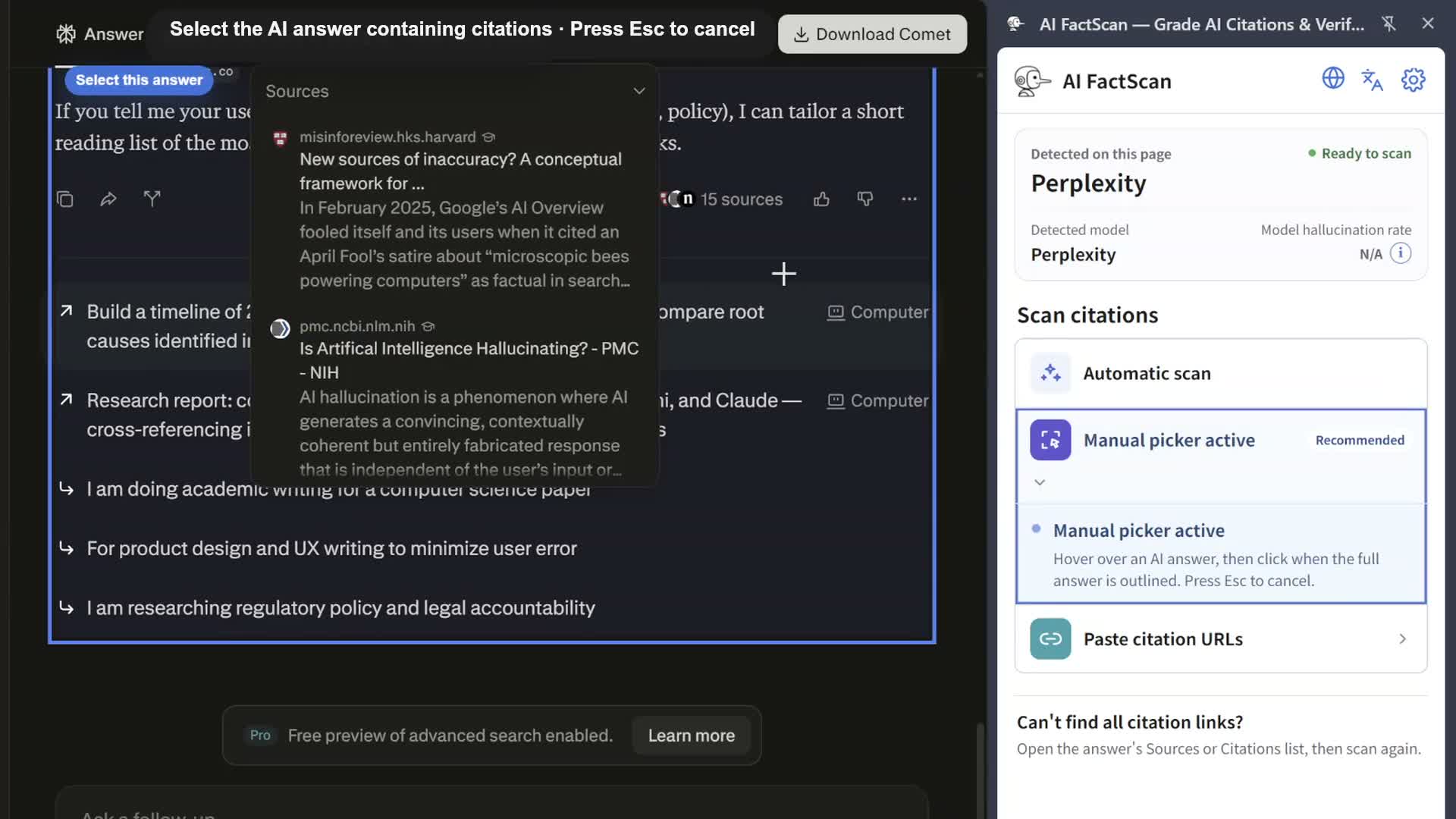Open FactScan settings gear
Image resolution: width=1456 pixels, height=819 pixels.
click(x=1414, y=80)
